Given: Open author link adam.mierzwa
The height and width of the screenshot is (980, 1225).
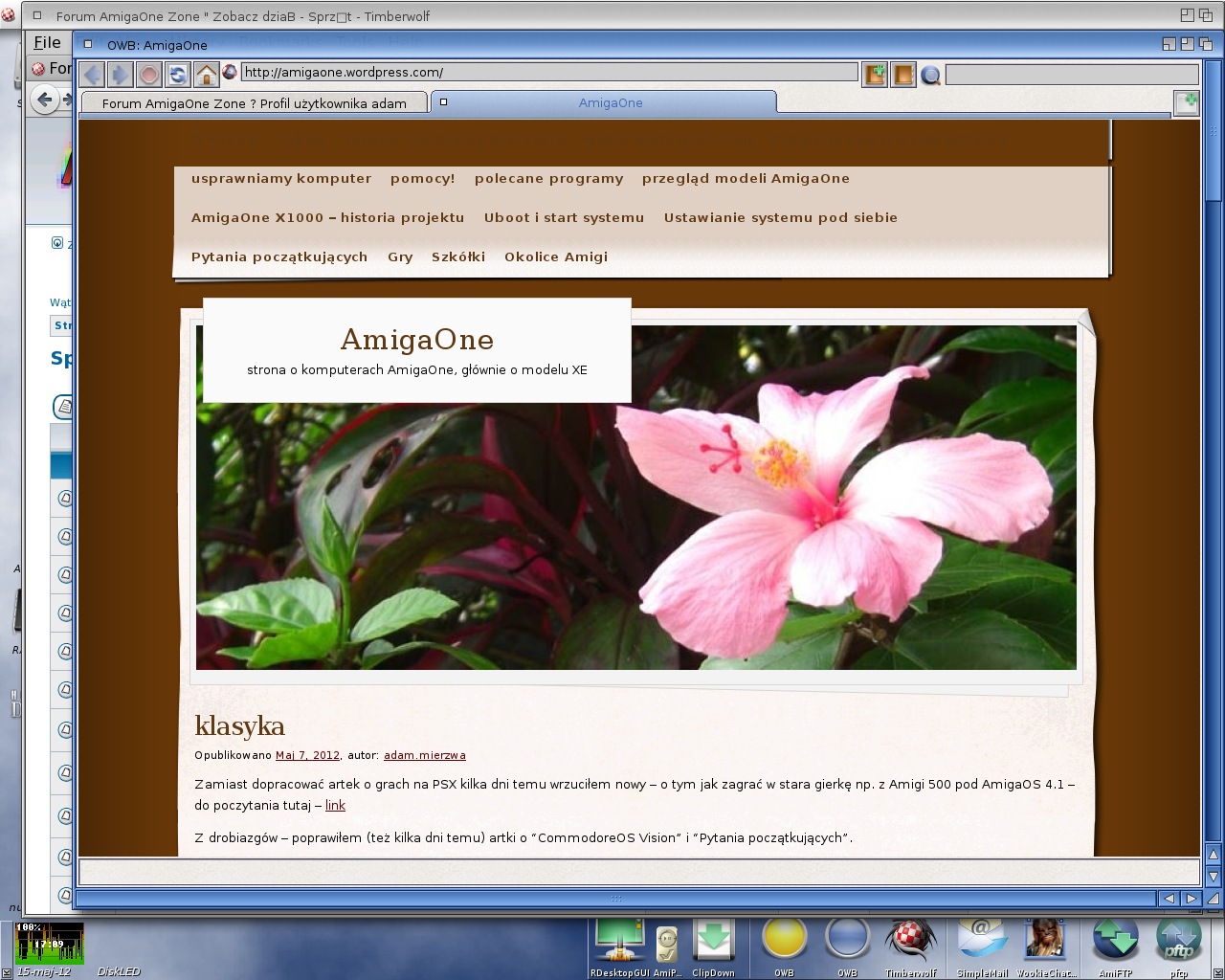Looking at the screenshot, I should click(425, 755).
